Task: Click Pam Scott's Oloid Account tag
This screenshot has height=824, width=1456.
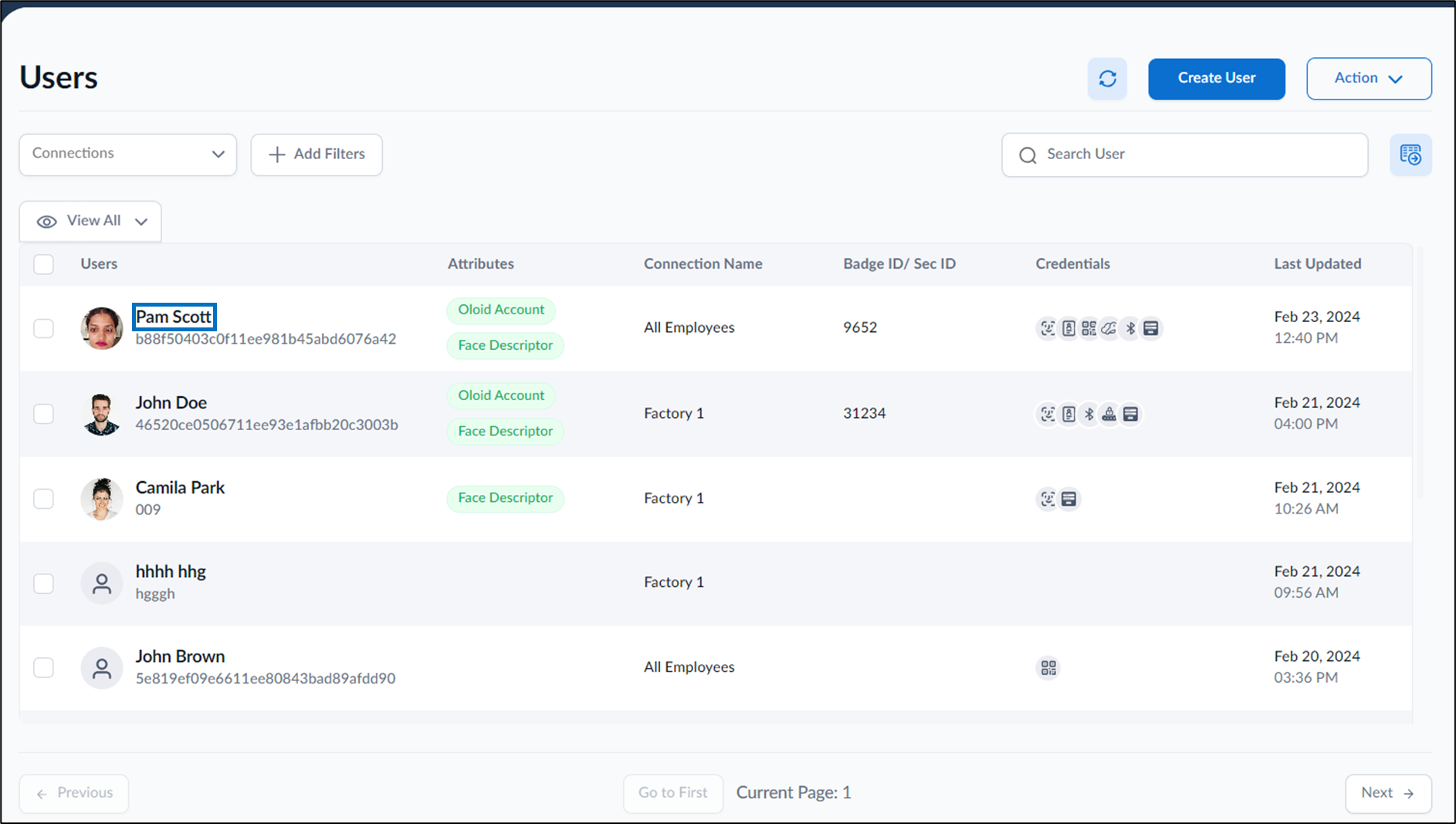Action: (501, 310)
